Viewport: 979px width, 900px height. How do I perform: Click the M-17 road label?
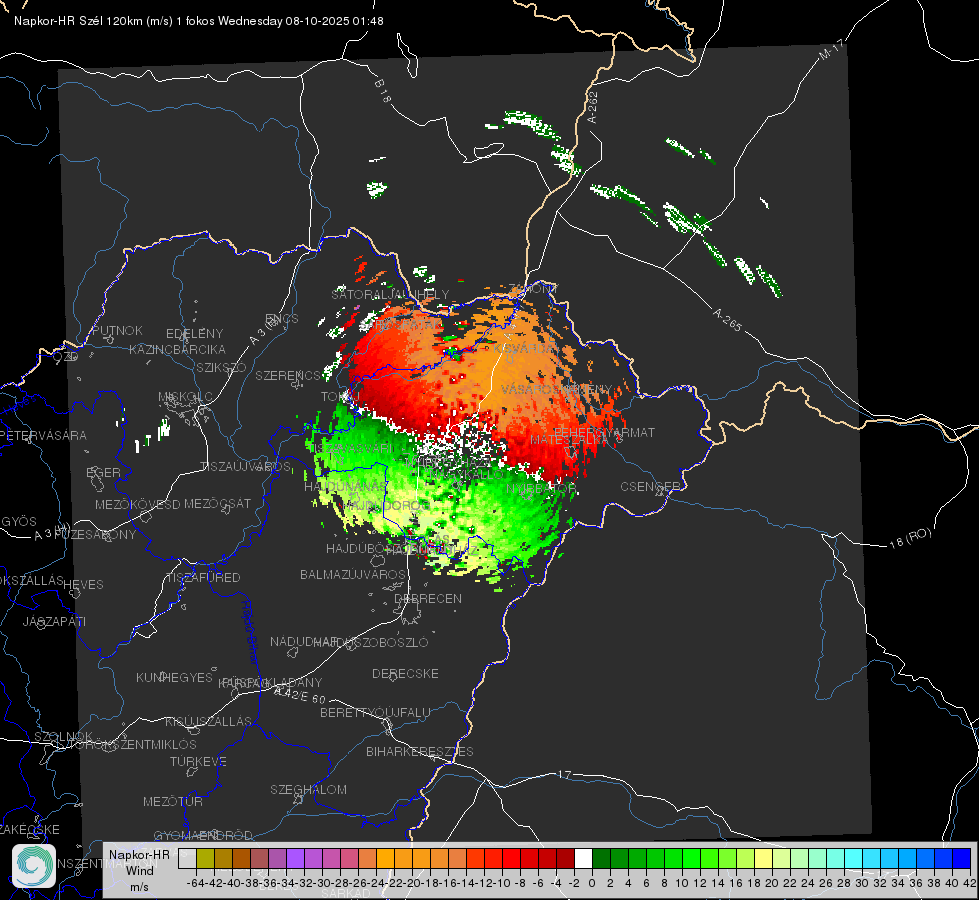coord(831,50)
